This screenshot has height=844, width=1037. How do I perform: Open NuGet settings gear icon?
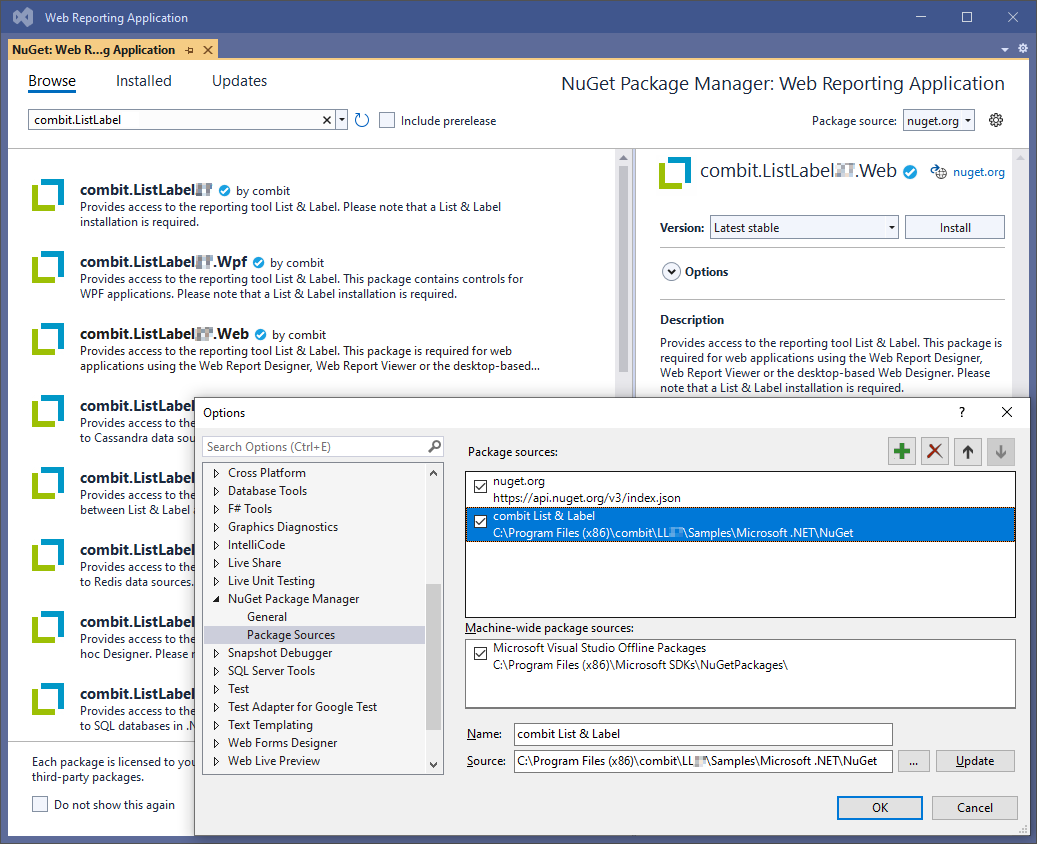[995, 120]
